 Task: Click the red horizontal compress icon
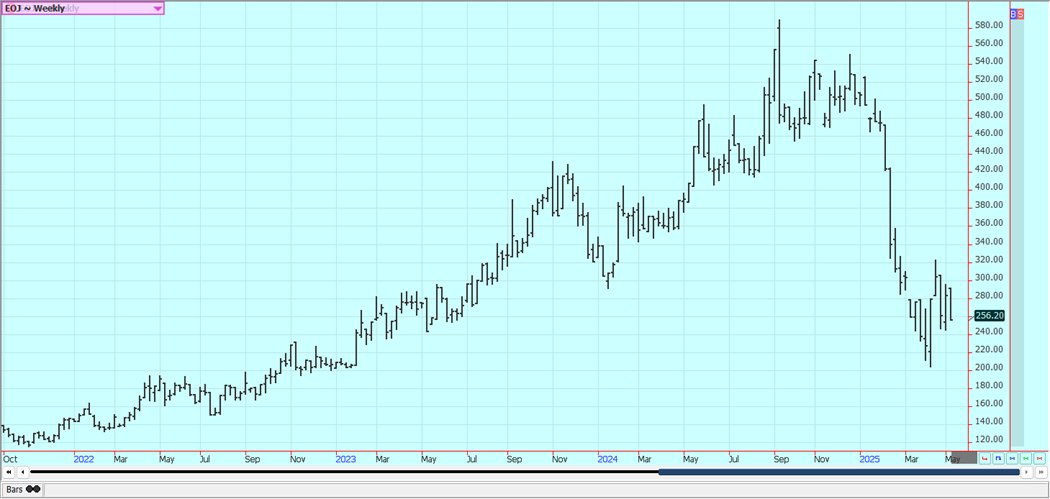[1039, 459]
